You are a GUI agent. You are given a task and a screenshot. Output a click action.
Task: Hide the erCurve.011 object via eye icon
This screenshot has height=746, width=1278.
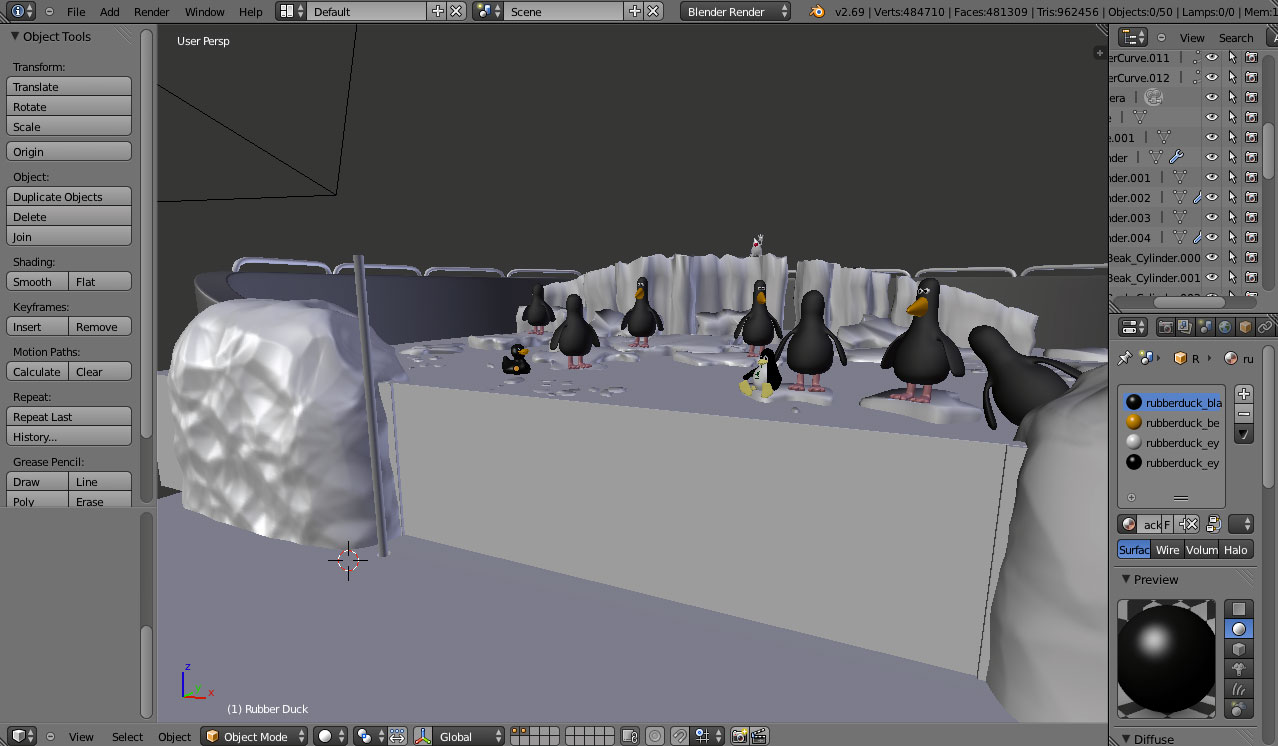coord(1212,58)
